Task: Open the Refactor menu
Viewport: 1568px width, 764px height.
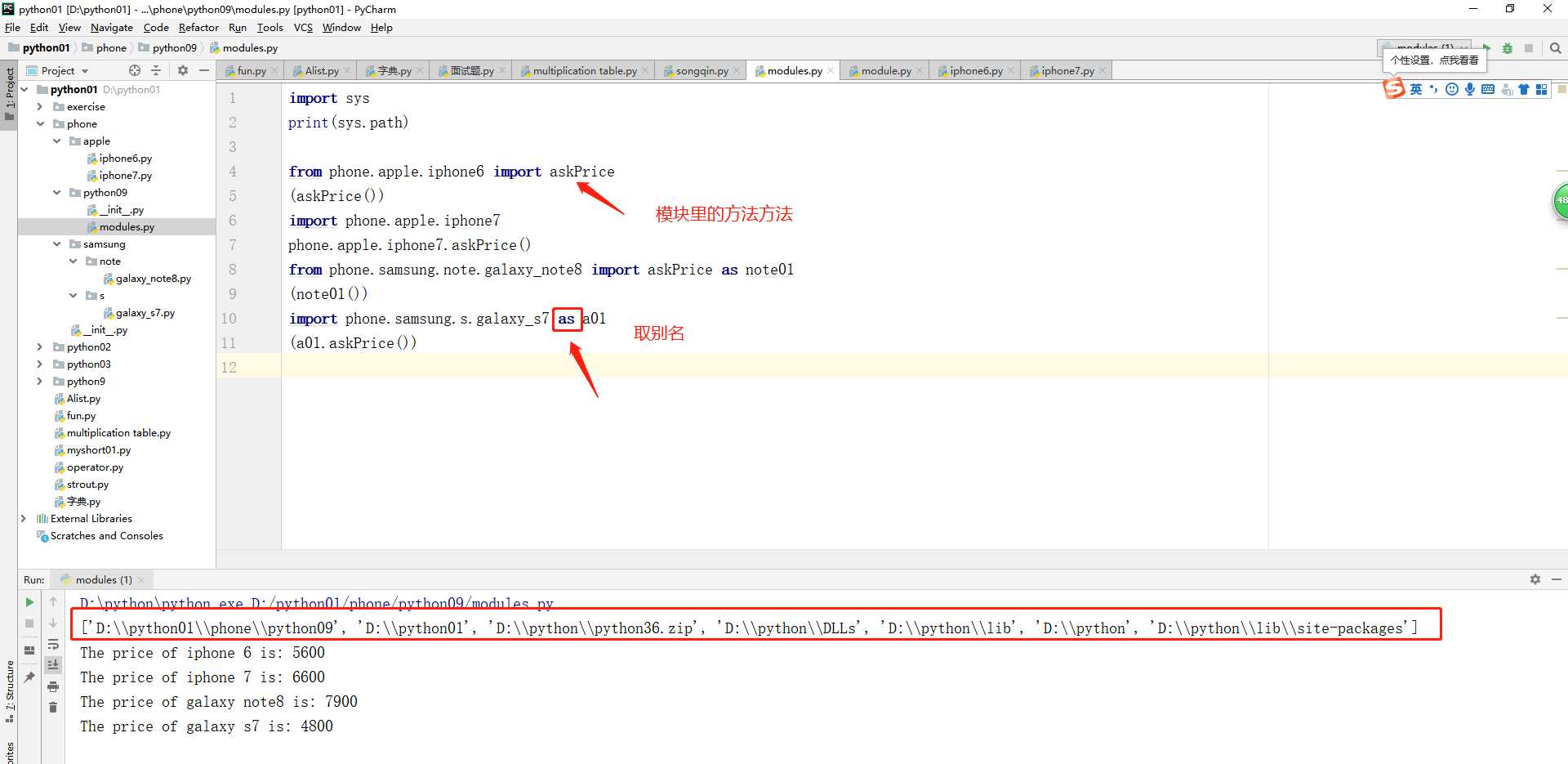Action: (x=198, y=28)
